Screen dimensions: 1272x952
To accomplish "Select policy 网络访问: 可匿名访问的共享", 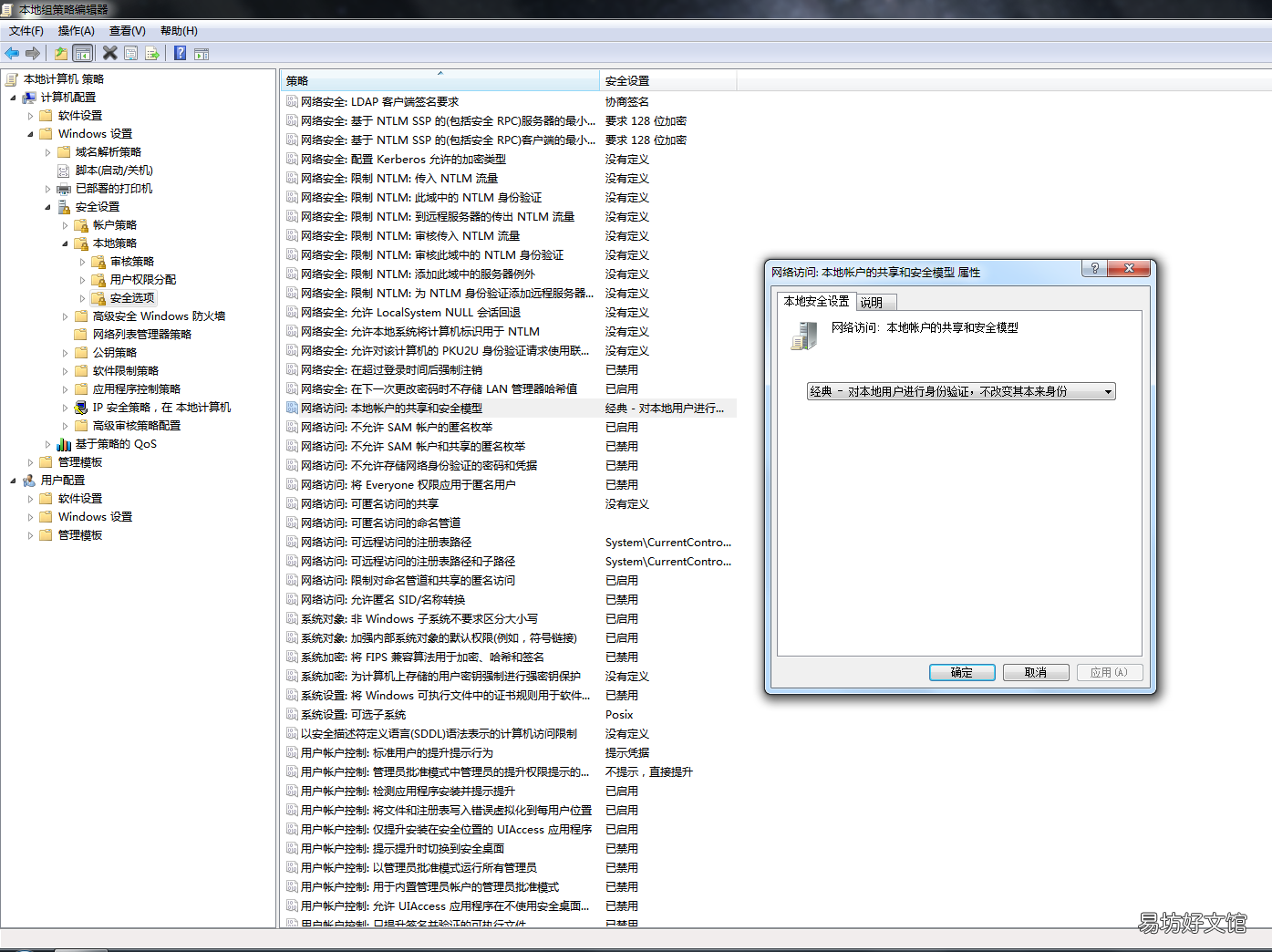I will point(511,503).
